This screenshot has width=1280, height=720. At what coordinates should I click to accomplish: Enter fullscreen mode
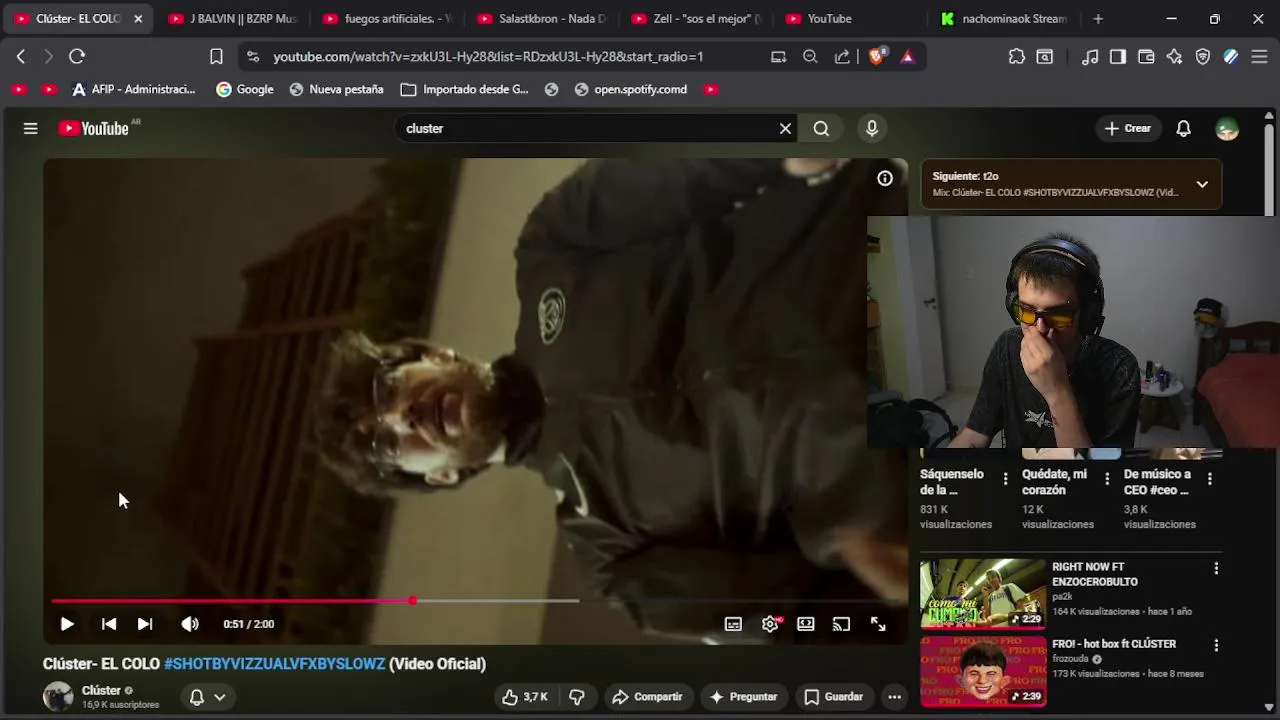coord(878,624)
